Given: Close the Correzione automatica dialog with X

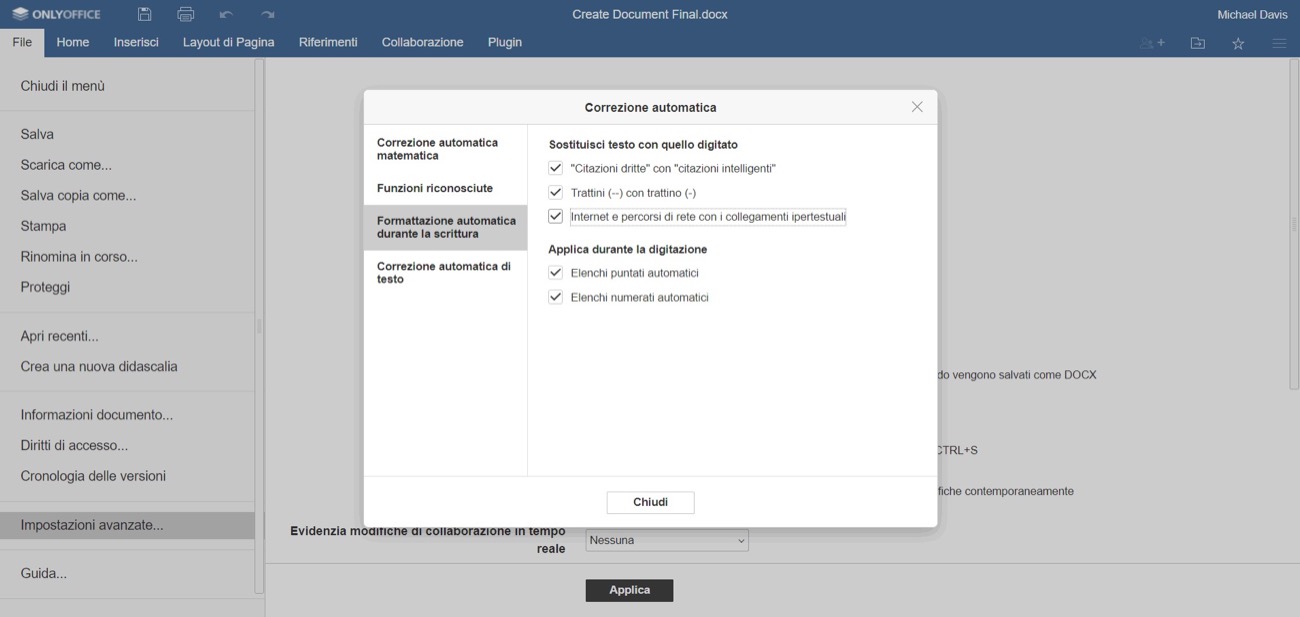Looking at the screenshot, I should [917, 107].
